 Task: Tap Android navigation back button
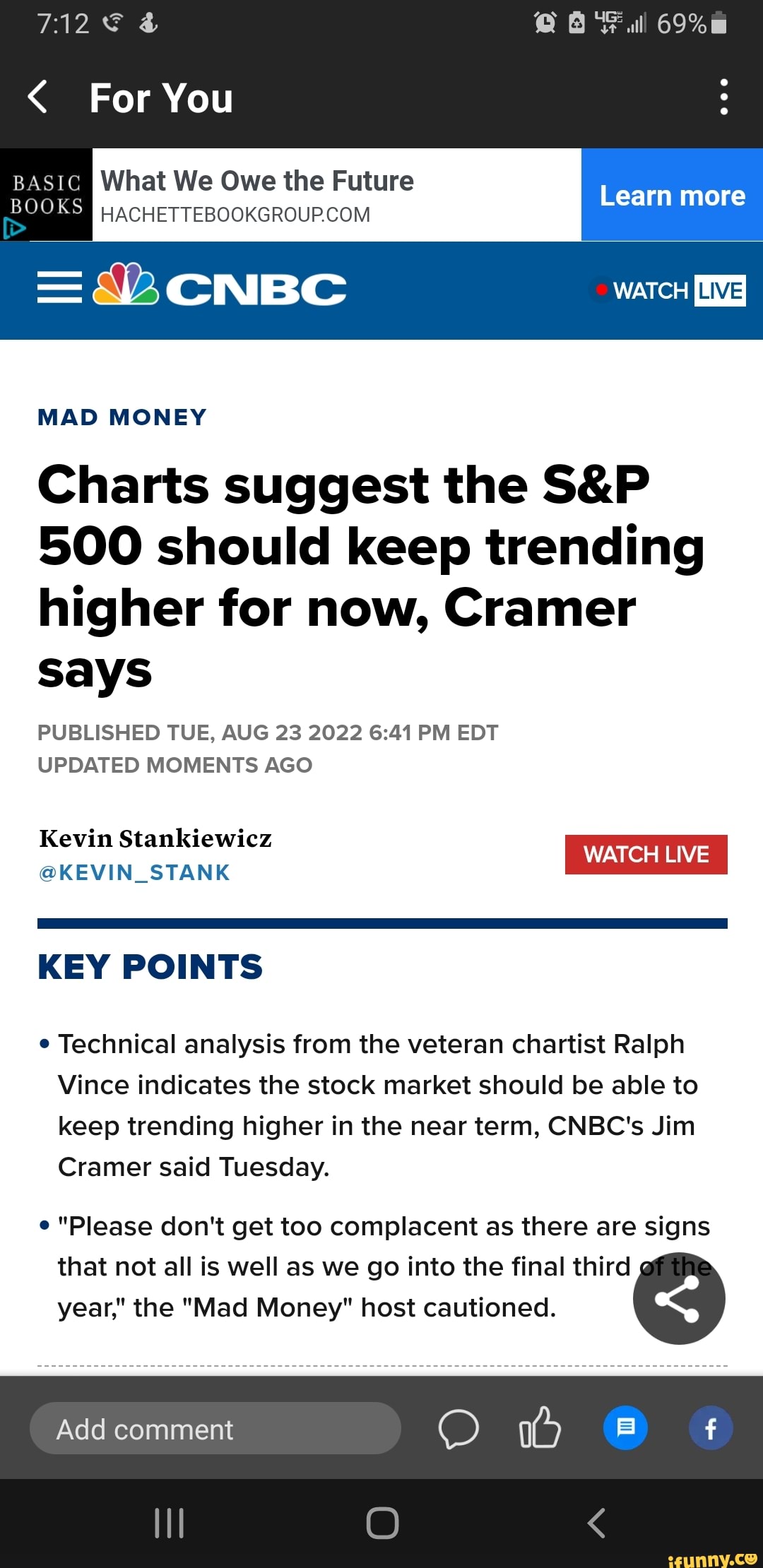596,1523
